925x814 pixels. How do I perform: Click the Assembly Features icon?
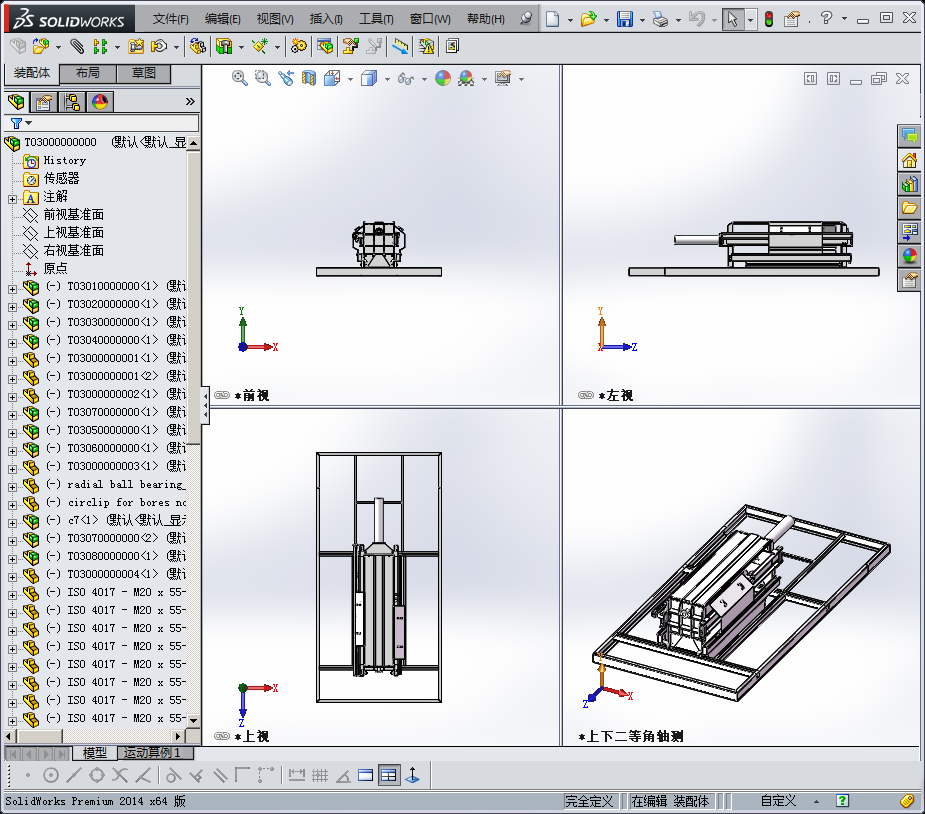click(x=224, y=46)
